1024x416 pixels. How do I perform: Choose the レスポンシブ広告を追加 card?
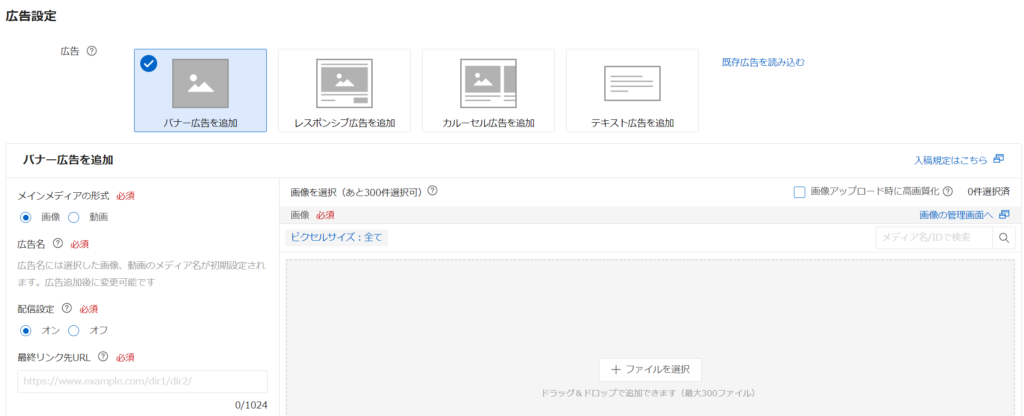click(x=344, y=90)
